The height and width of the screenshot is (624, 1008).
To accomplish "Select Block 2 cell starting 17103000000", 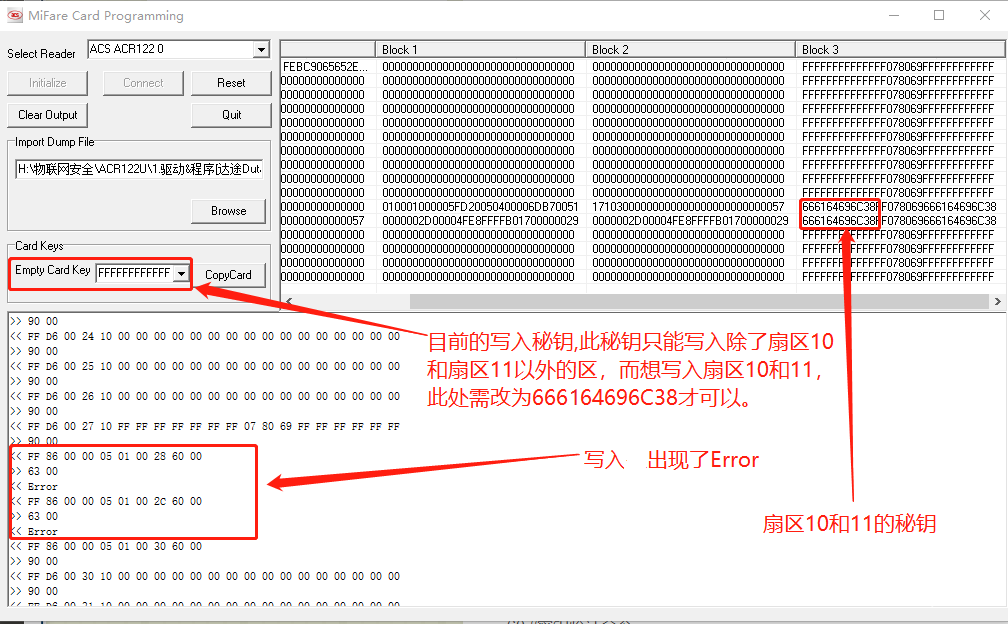I will pos(688,207).
